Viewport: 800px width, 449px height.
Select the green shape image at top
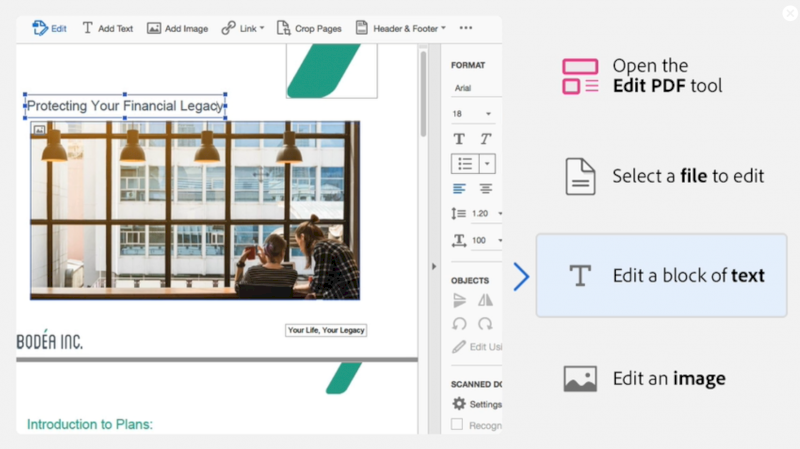(x=332, y=70)
